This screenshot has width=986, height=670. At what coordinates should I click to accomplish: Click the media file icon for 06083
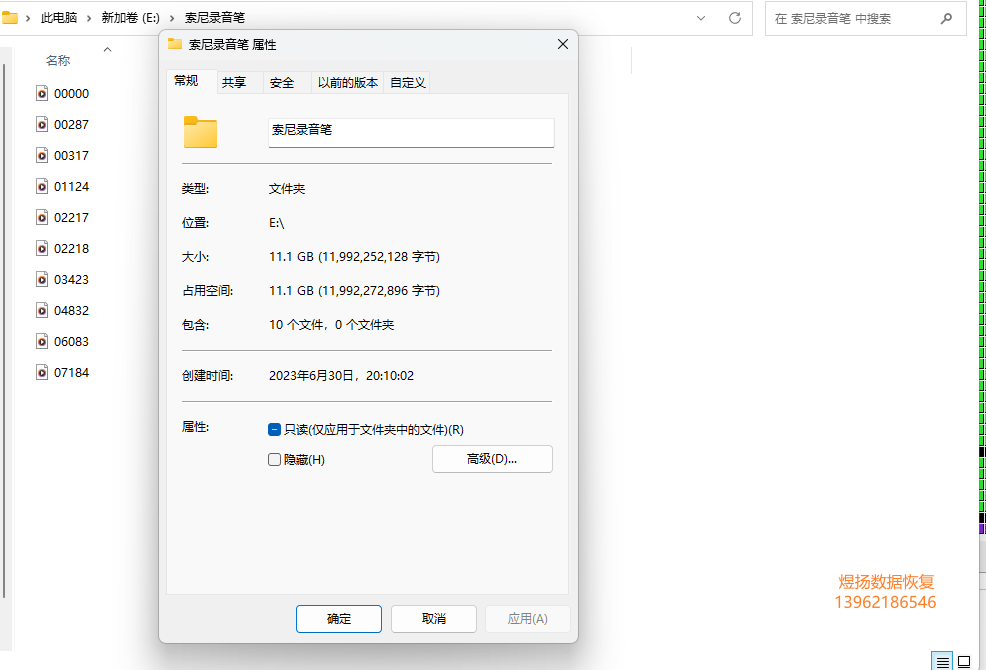click(42, 342)
